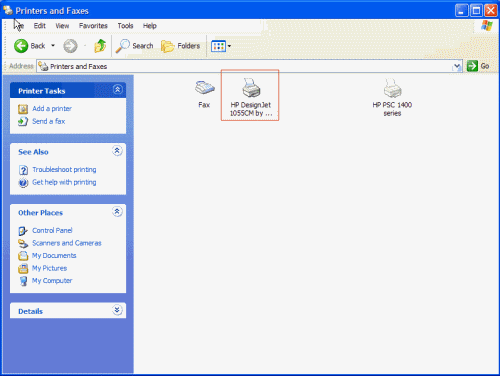Screen dimensions: 500x376
Task: Click the My Documents folder icon
Action: (x=23, y=256)
